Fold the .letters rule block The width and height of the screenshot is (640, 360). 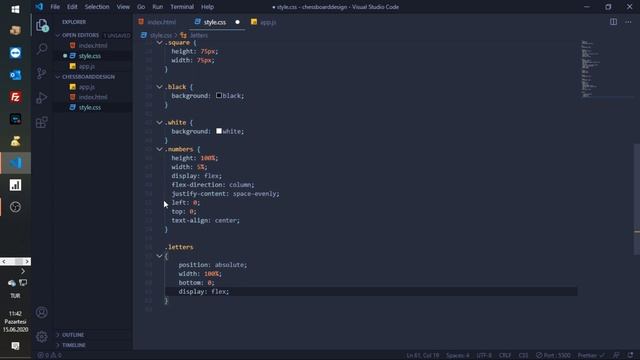tap(159, 256)
